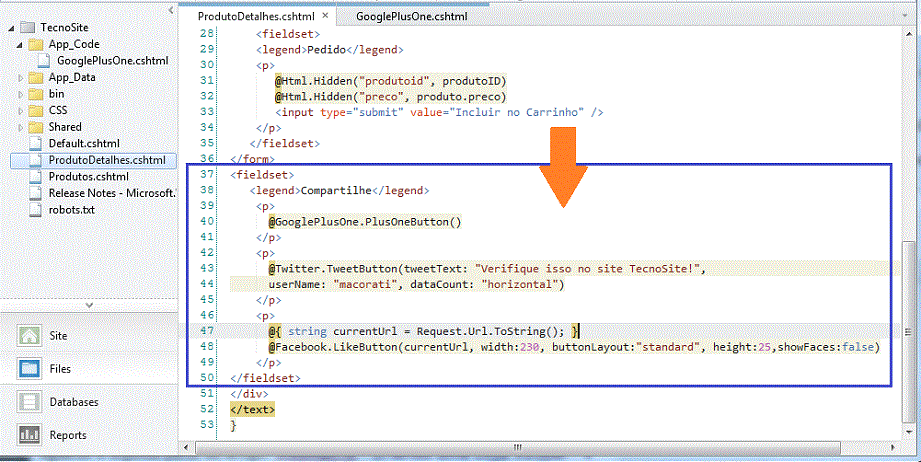Click line number 47 in the gutter
Screen dimensions: 921x462
(207, 331)
